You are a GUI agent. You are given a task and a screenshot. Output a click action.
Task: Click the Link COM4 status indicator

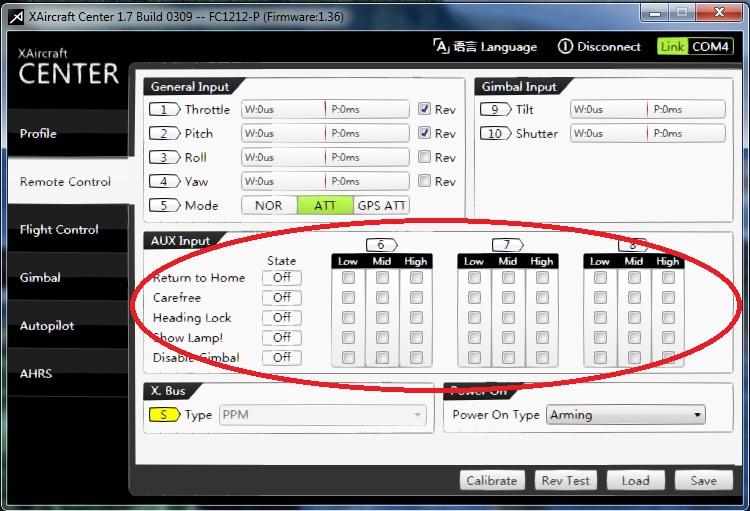[696, 46]
